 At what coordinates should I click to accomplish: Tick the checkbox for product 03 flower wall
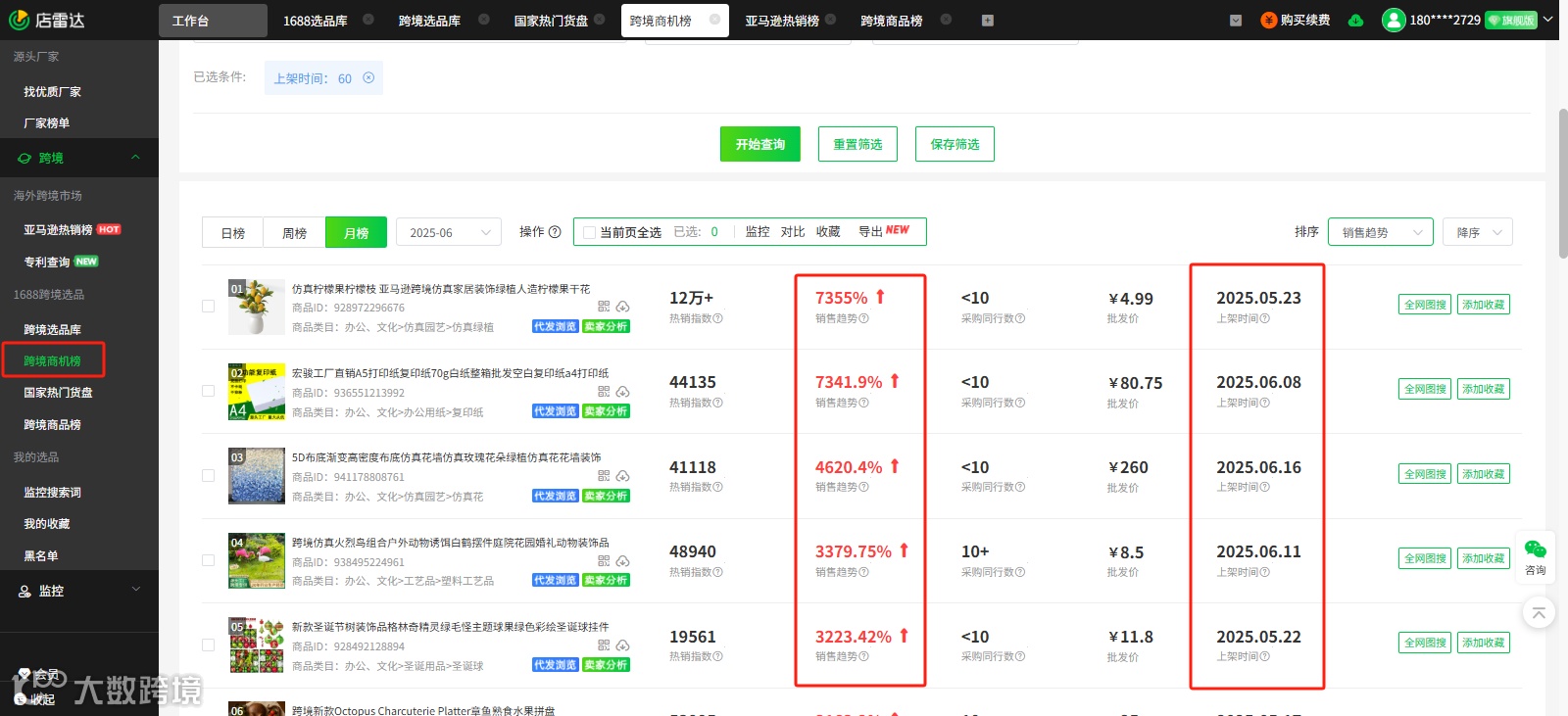208,475
